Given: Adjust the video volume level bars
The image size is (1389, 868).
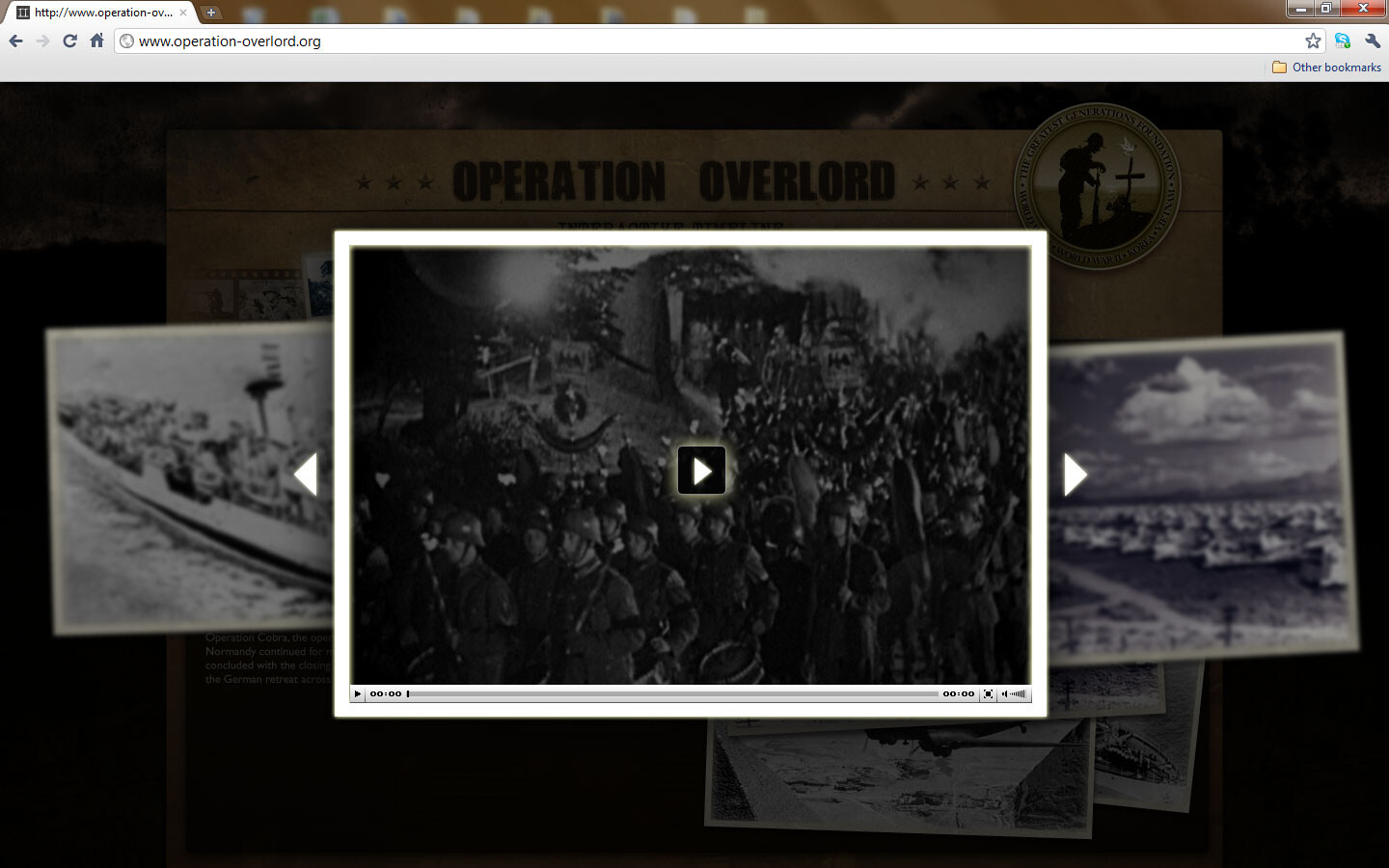Looking at the screenshot, I should 1019,693.
